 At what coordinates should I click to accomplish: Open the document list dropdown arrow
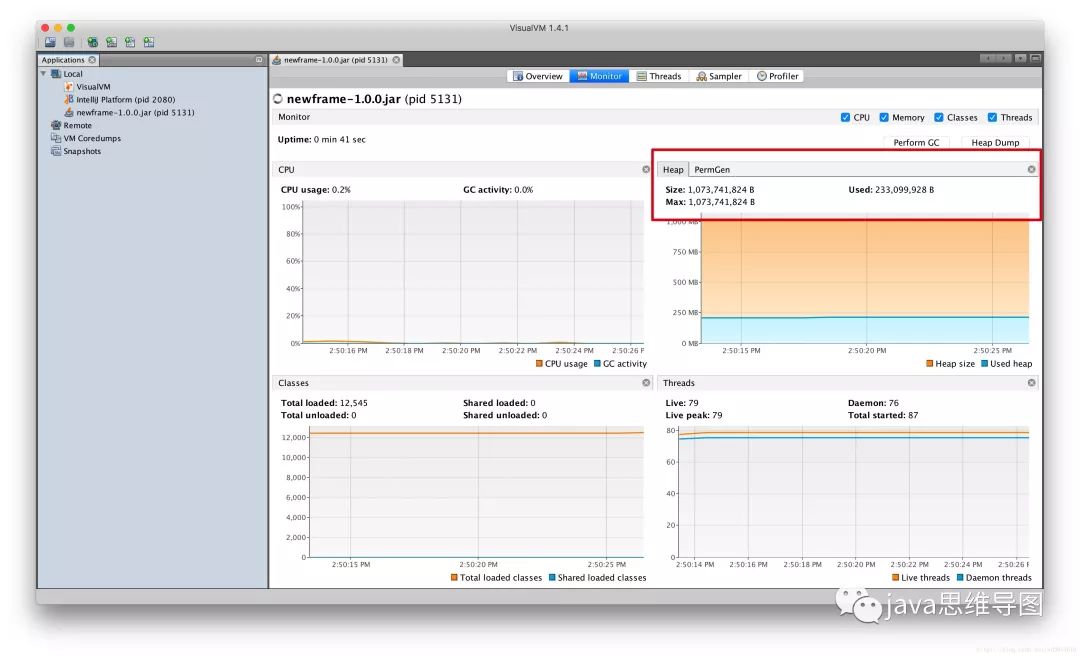1021,59
